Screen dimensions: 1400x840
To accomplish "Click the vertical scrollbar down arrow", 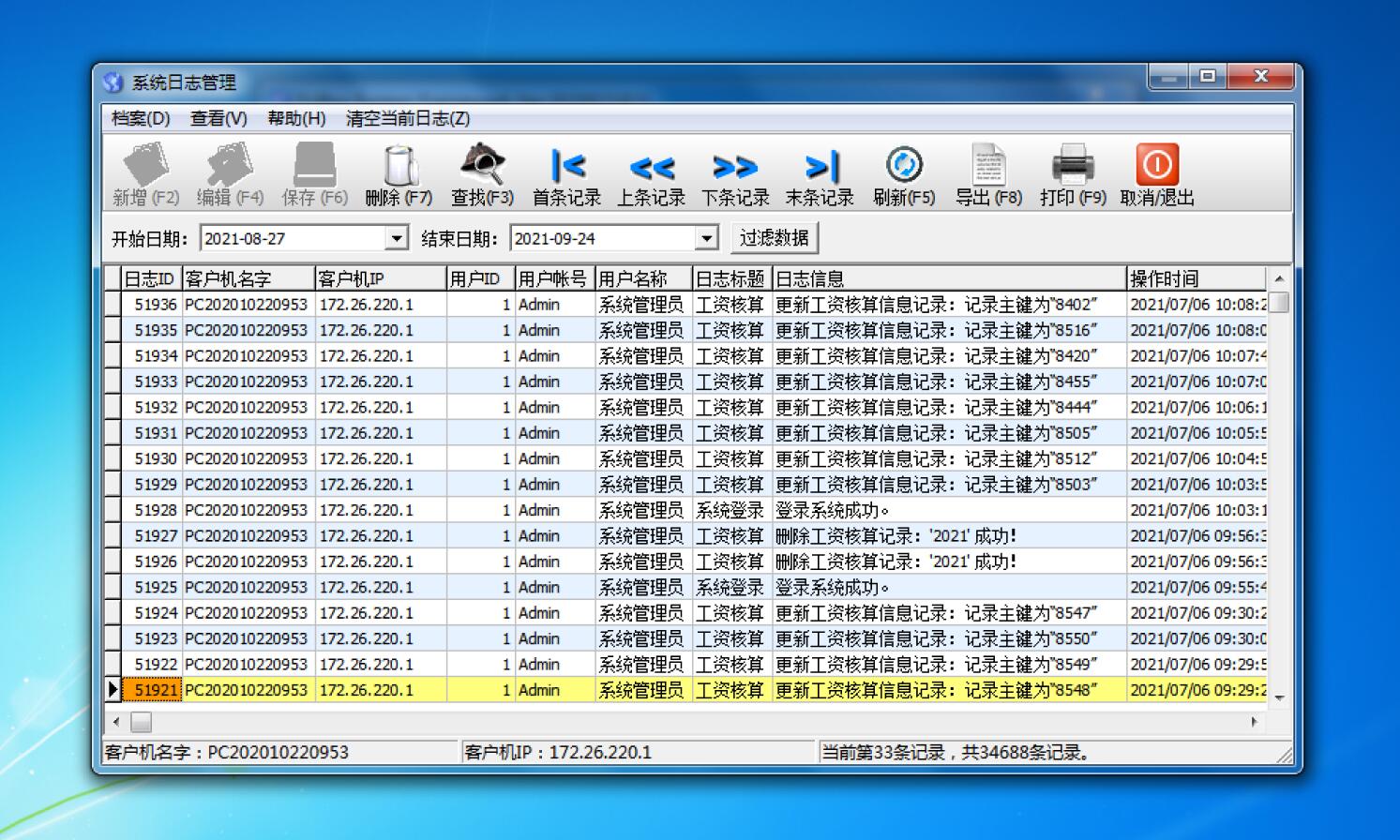I will tap(1279, 698).
